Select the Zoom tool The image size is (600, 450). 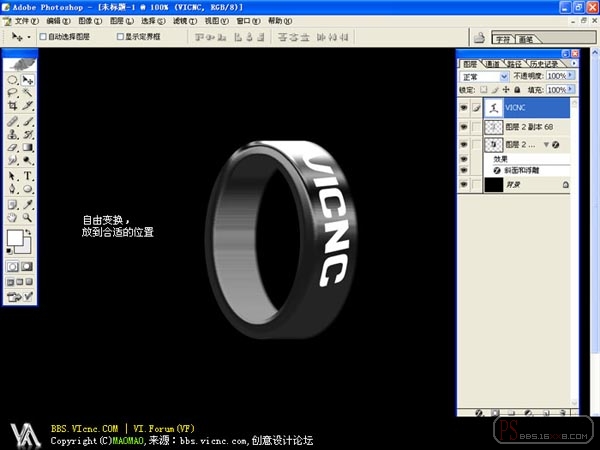(28, 218)
